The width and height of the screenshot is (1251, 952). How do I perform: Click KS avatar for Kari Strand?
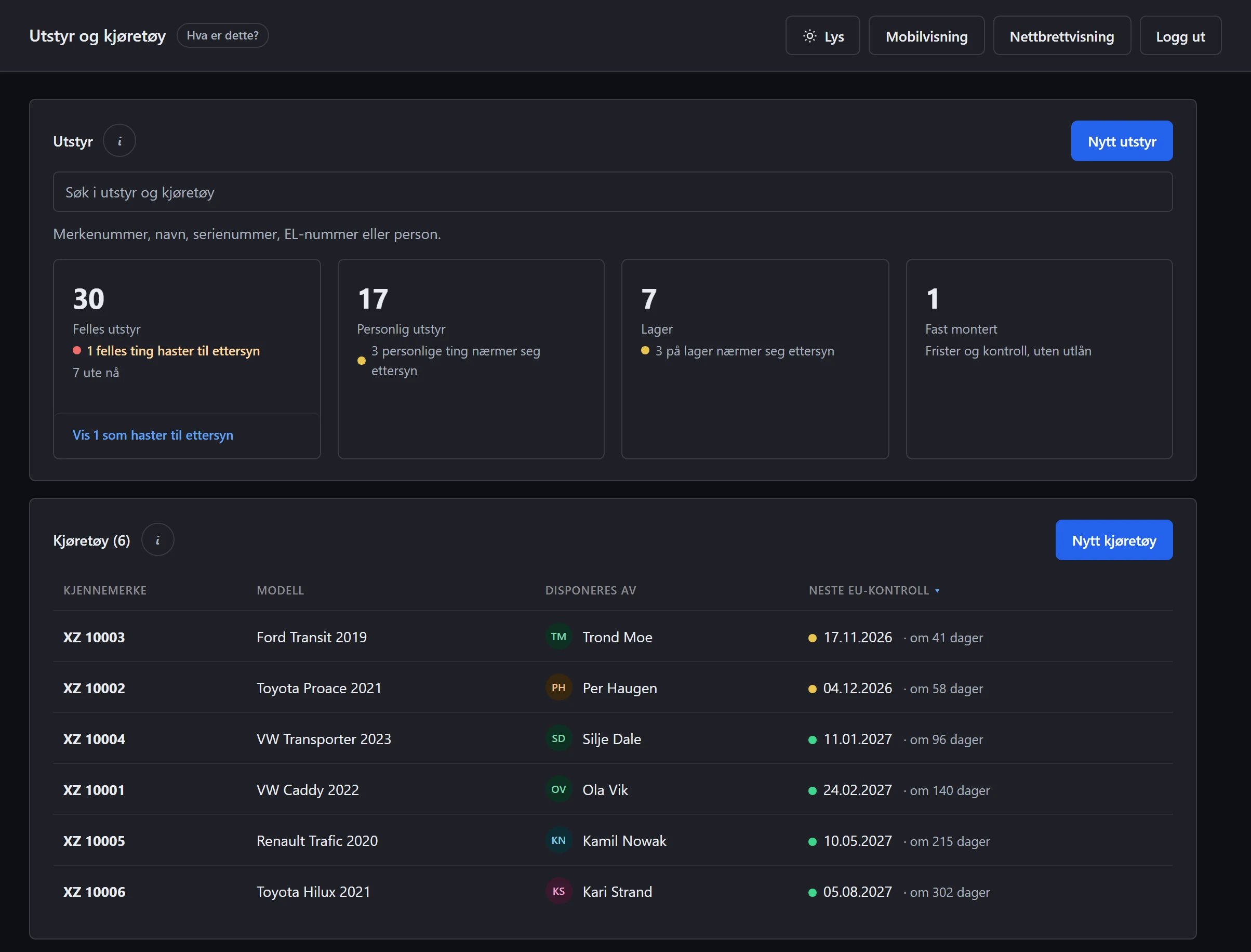click(x=558, y=892)
